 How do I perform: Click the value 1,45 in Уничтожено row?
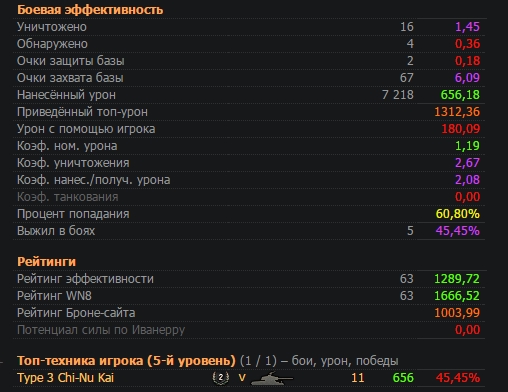tap(467, 27)
